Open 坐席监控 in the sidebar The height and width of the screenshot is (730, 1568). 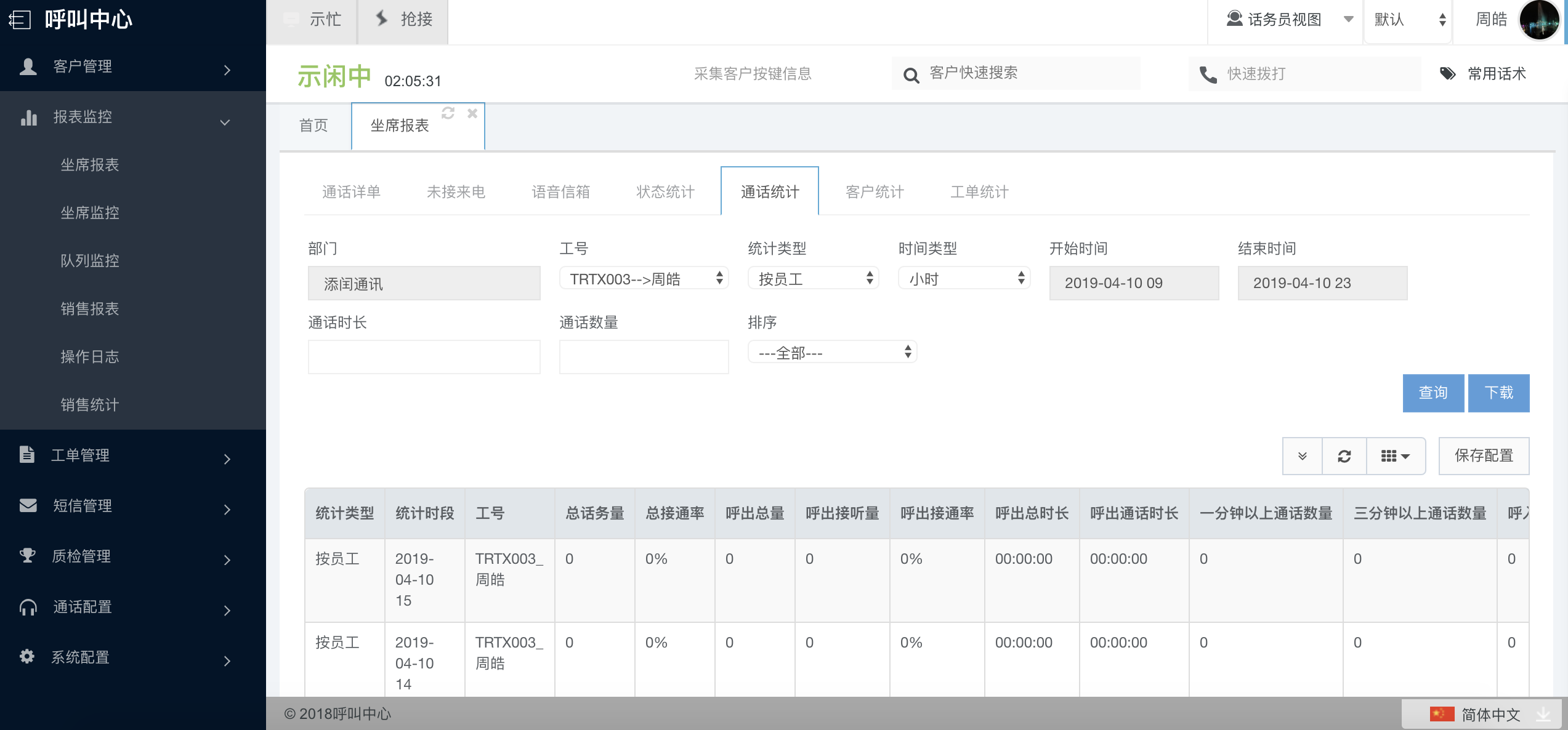click(90, 213)
